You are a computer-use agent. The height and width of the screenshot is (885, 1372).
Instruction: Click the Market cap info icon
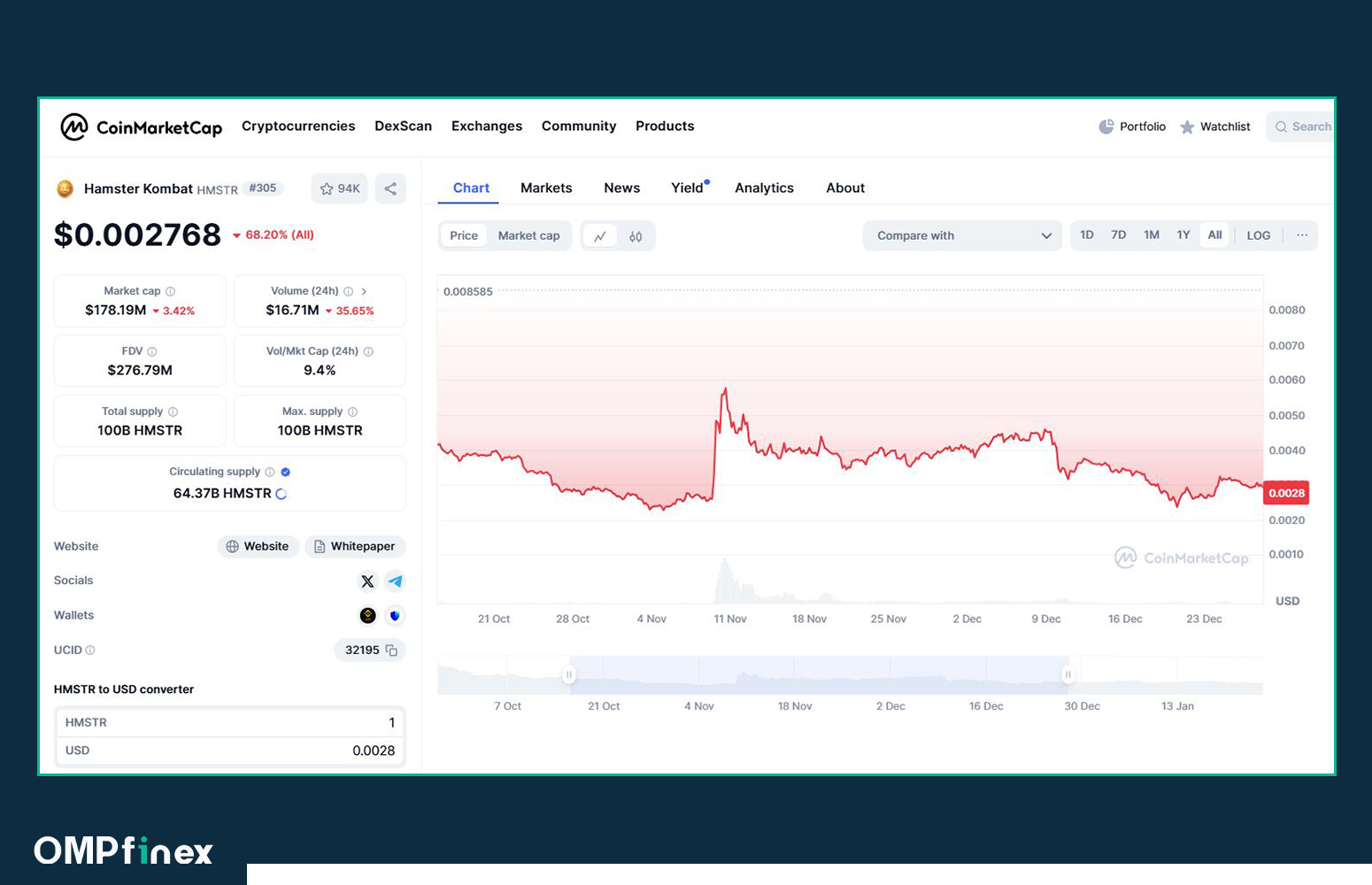coord(171,291)
